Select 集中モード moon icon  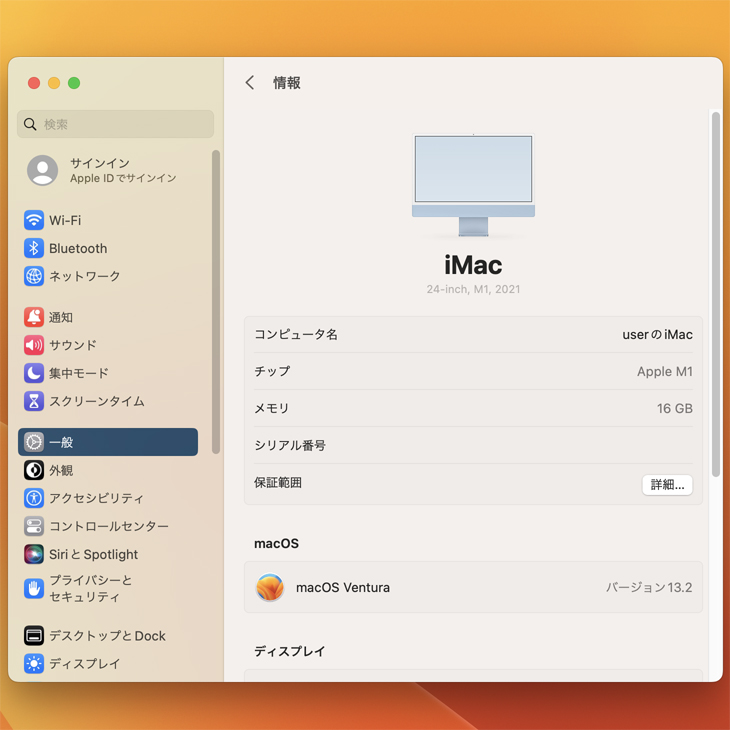coord(34,373)
